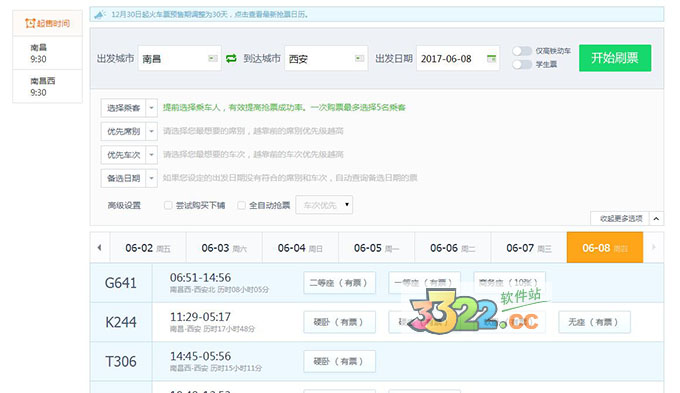Click the 14:45-05:56 time text
The image size is (680, 393).
pyautogui.click(x=200, y=356)
